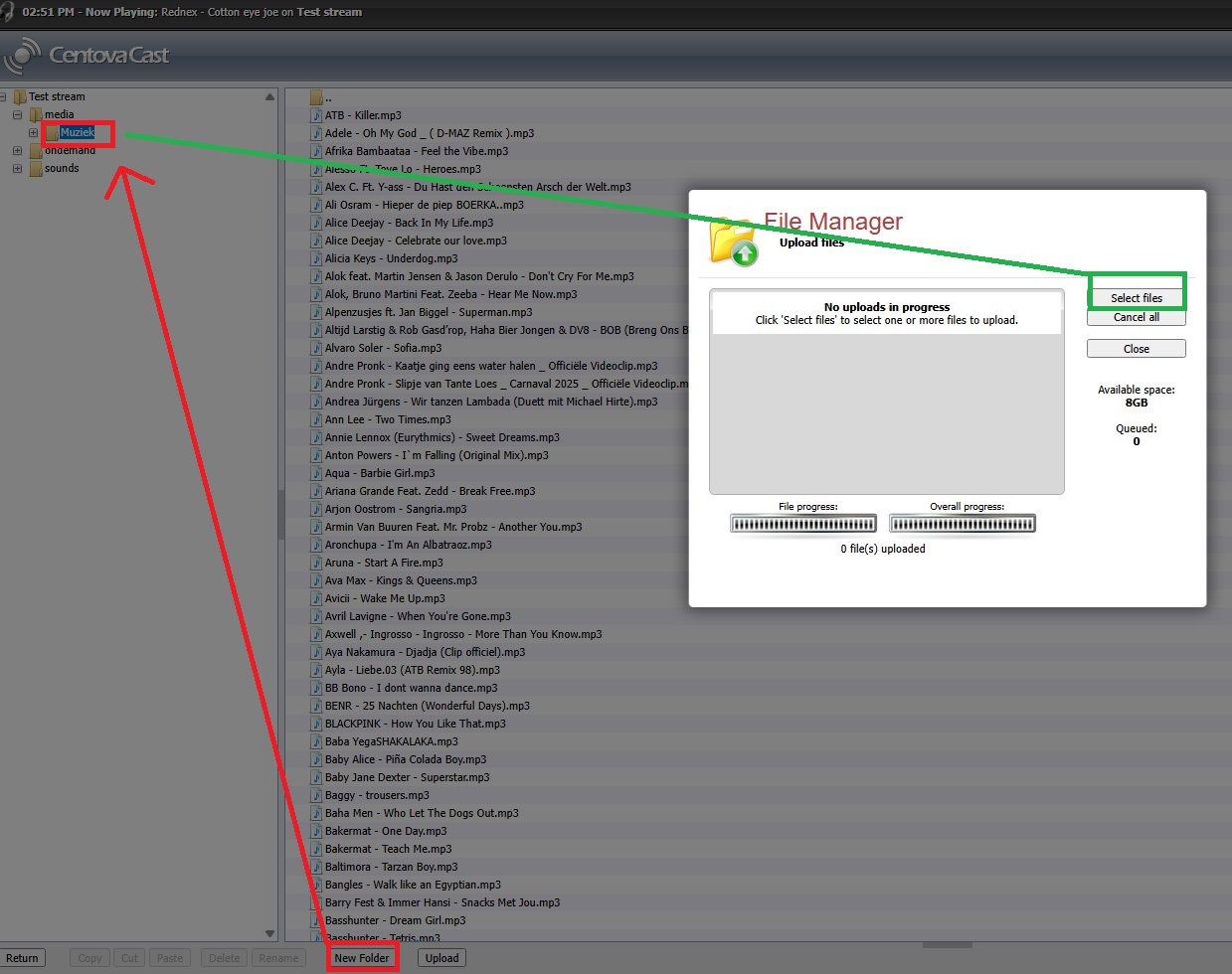The width and height of the screenshot is (1232, 974).
Task: Click the Test stream root folder icon
Action: pos(20,96)
